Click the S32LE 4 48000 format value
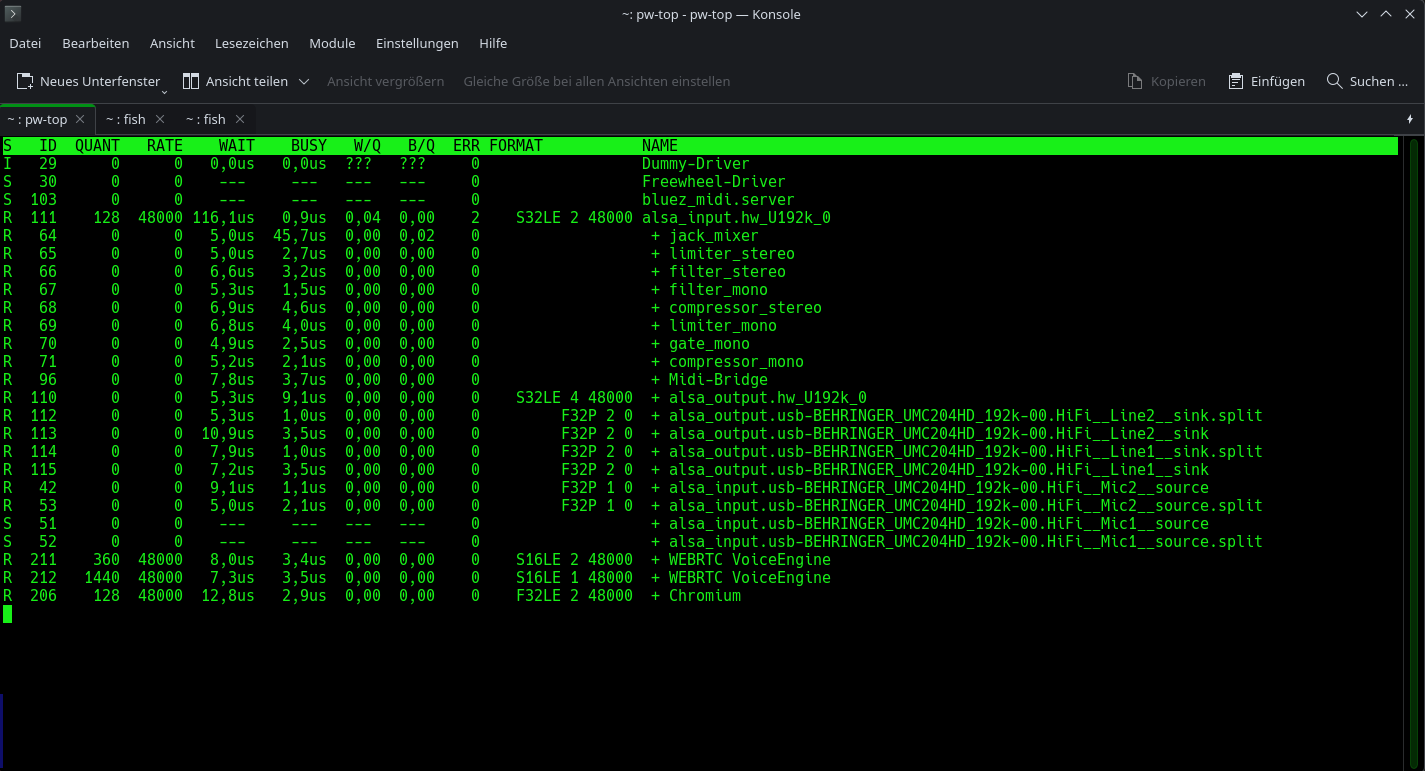 point(574,398)
